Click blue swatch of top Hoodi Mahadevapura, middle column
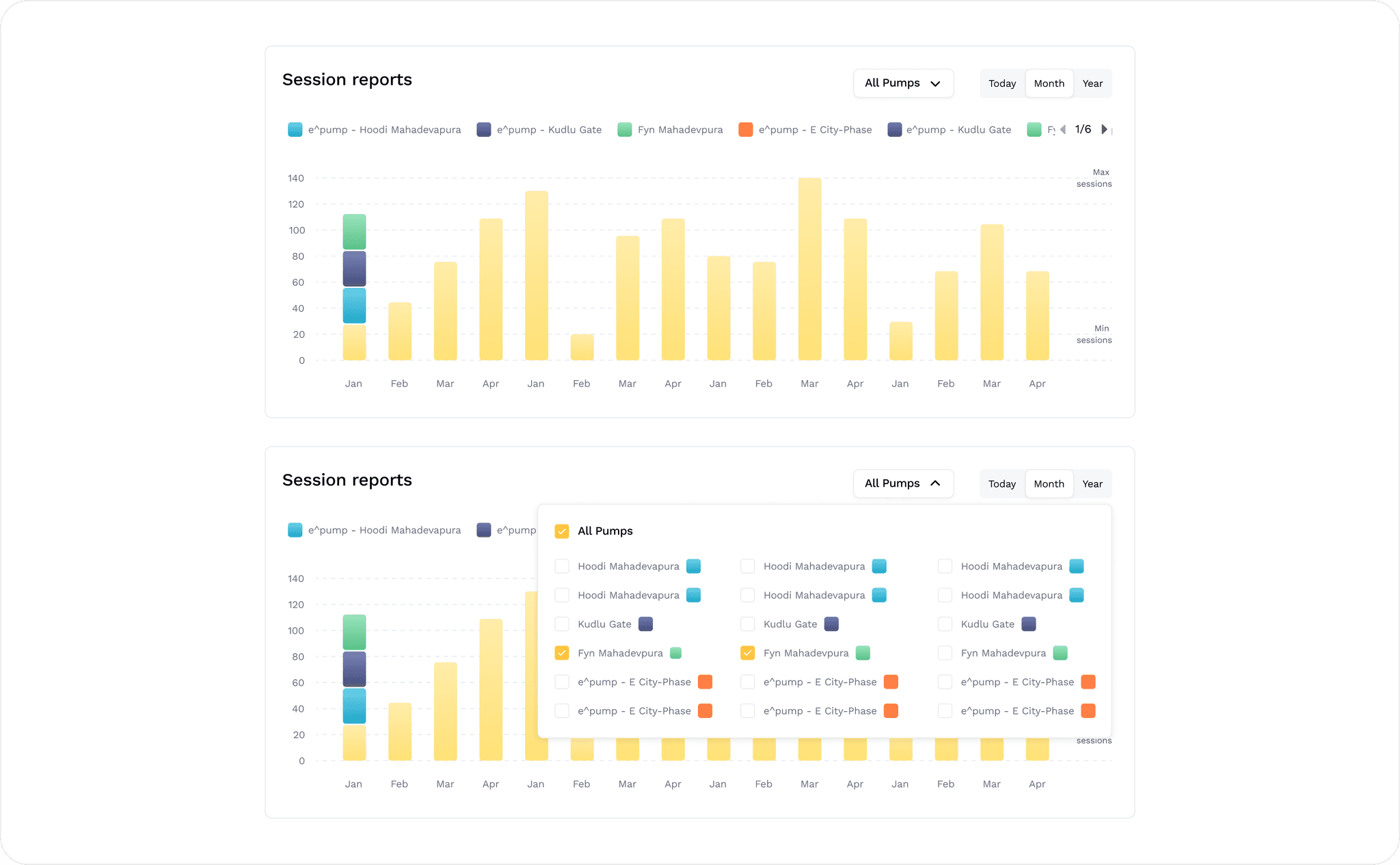 coord(880,566)
